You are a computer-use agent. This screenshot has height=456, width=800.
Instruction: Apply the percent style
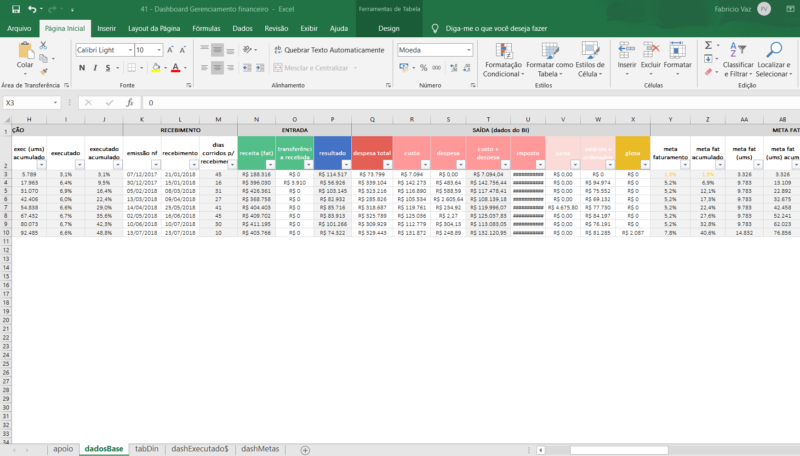423,68
